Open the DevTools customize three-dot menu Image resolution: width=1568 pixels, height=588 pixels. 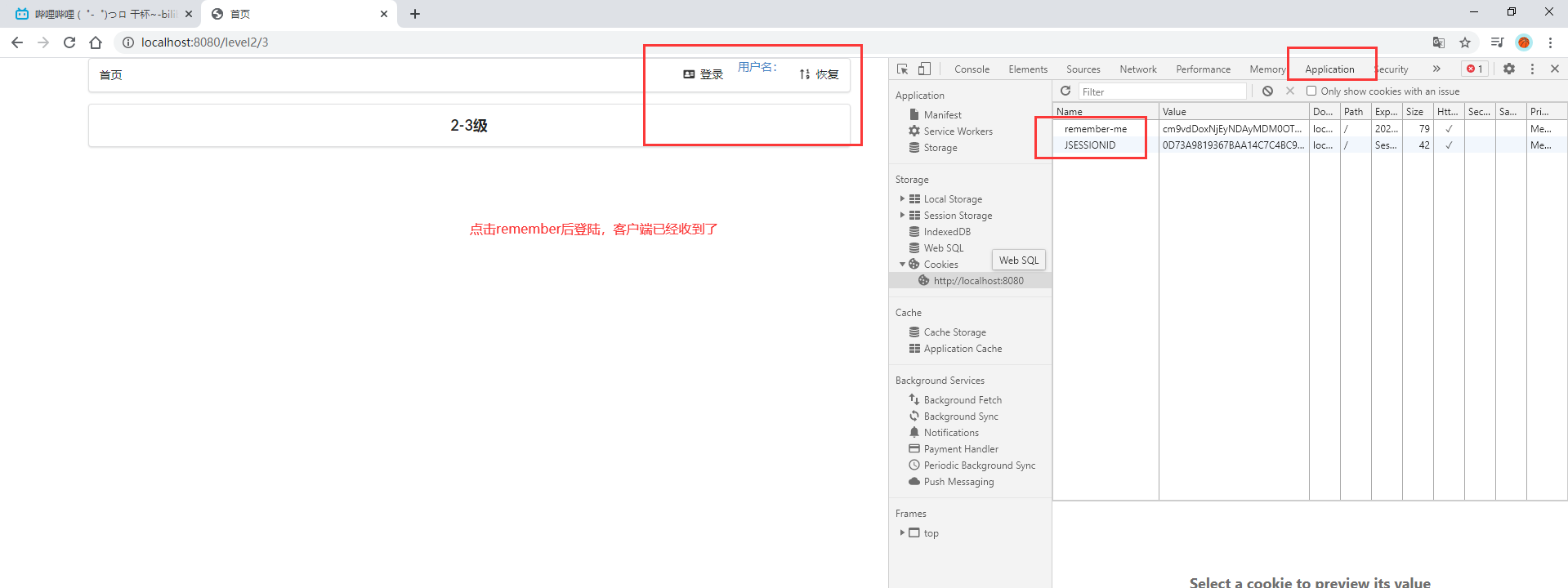tap(1532, 69)
